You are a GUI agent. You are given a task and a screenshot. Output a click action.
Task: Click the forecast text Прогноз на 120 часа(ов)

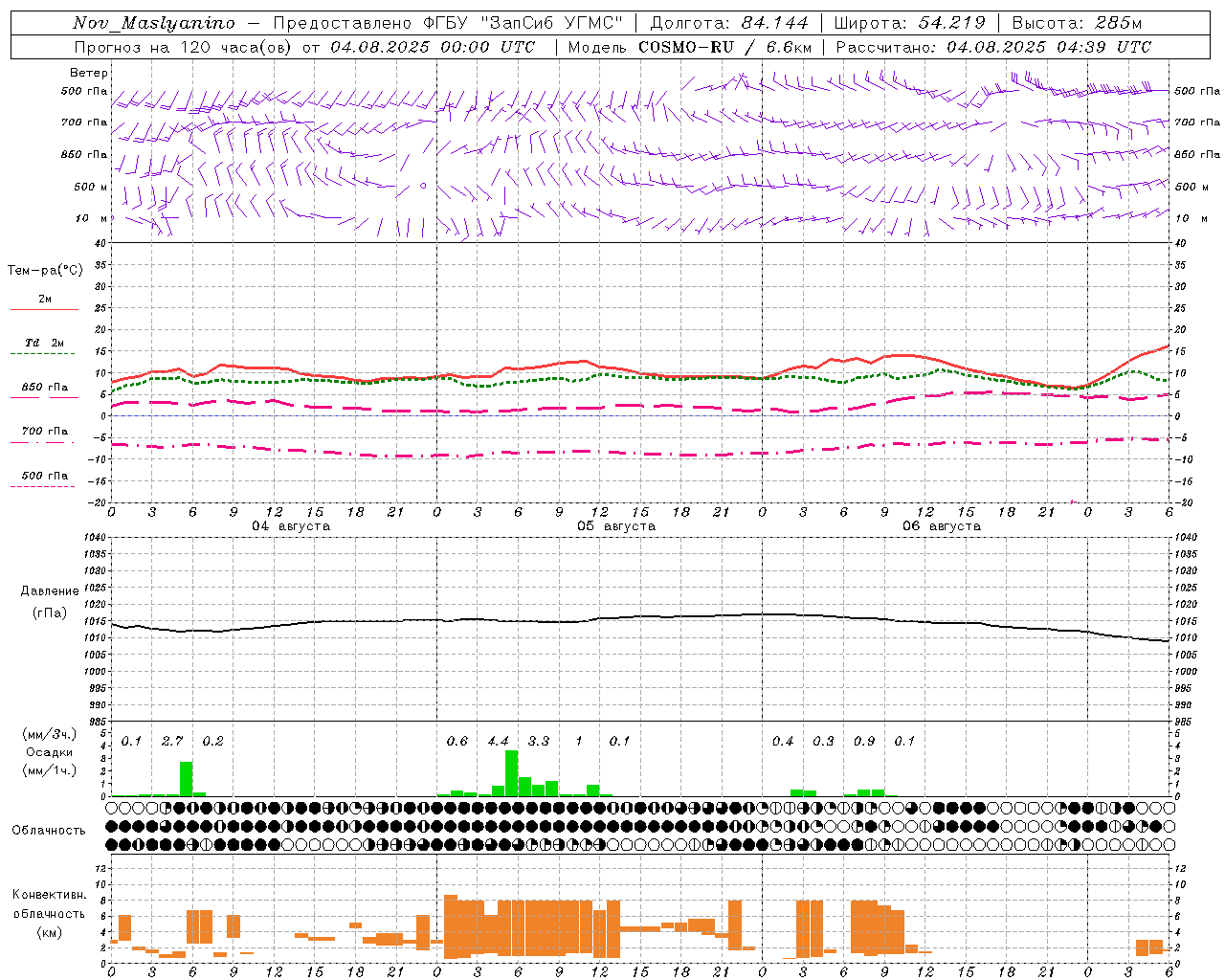point(185,47)
